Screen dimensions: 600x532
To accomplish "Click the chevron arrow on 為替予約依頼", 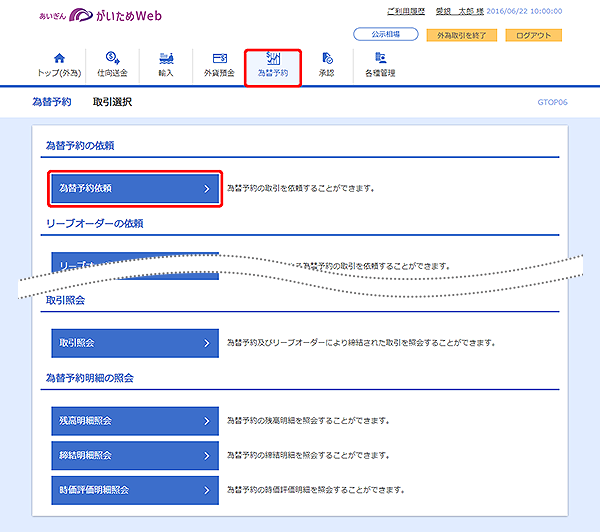I will [x=207, y=189].
